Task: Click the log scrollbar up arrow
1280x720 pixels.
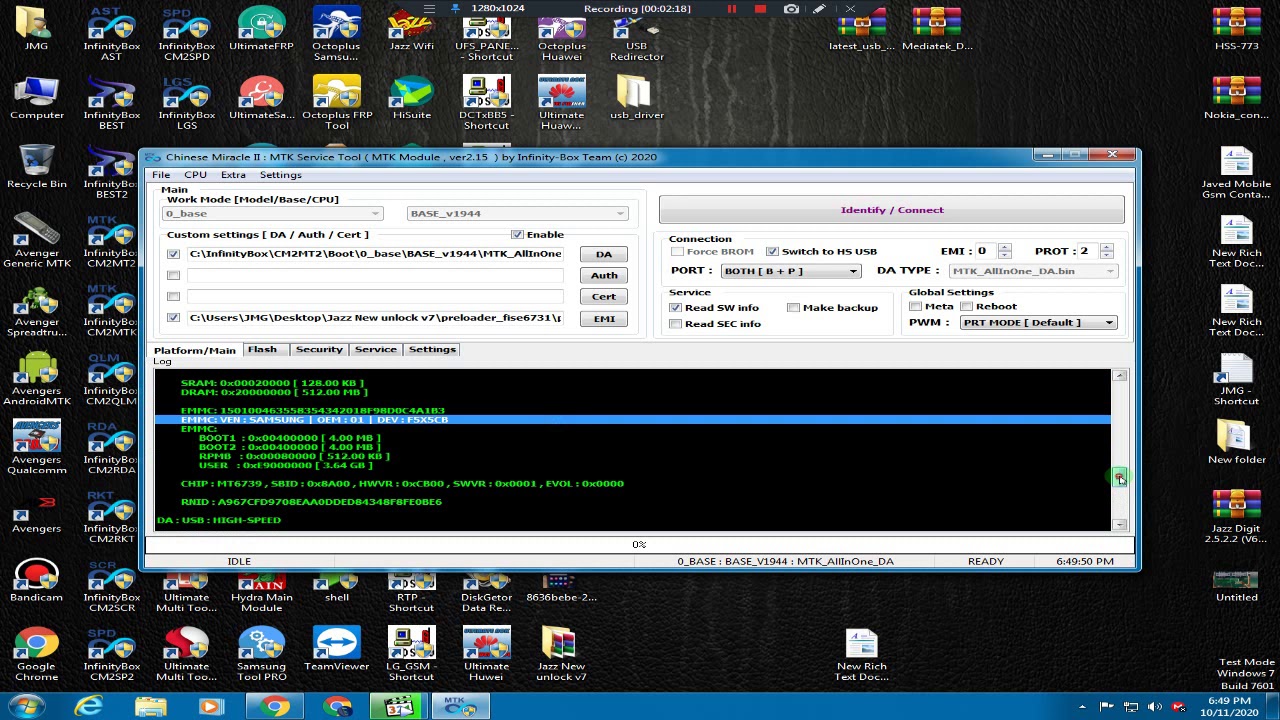Action: tap(1120, 375)
